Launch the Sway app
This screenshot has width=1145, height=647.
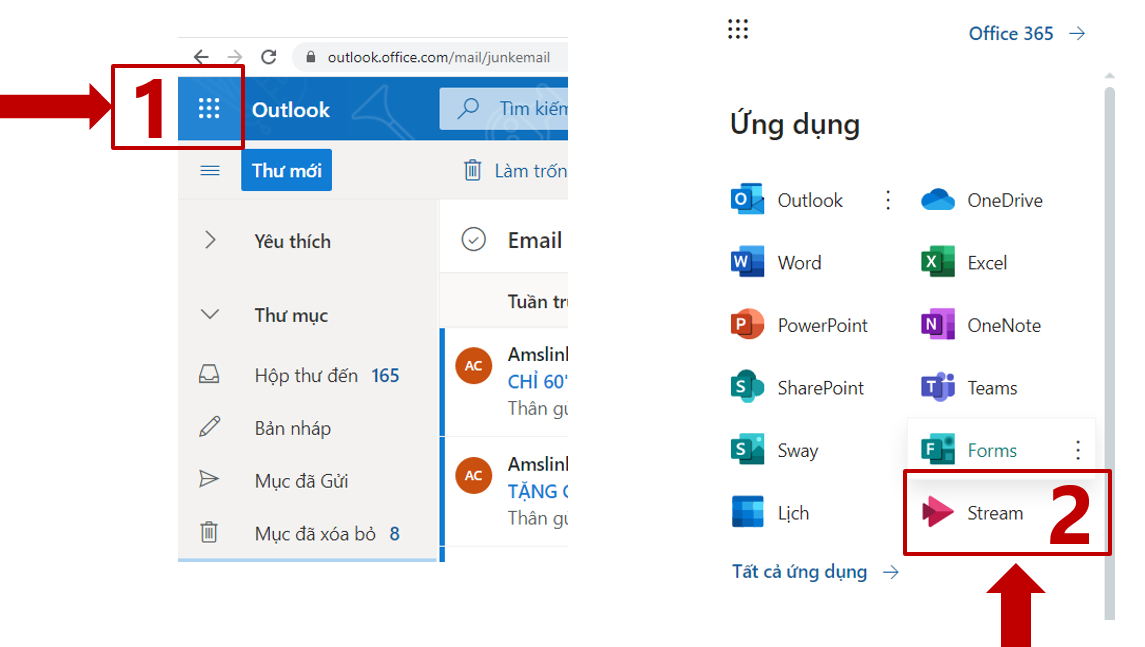pyautogui.click(x=796, y=450)
